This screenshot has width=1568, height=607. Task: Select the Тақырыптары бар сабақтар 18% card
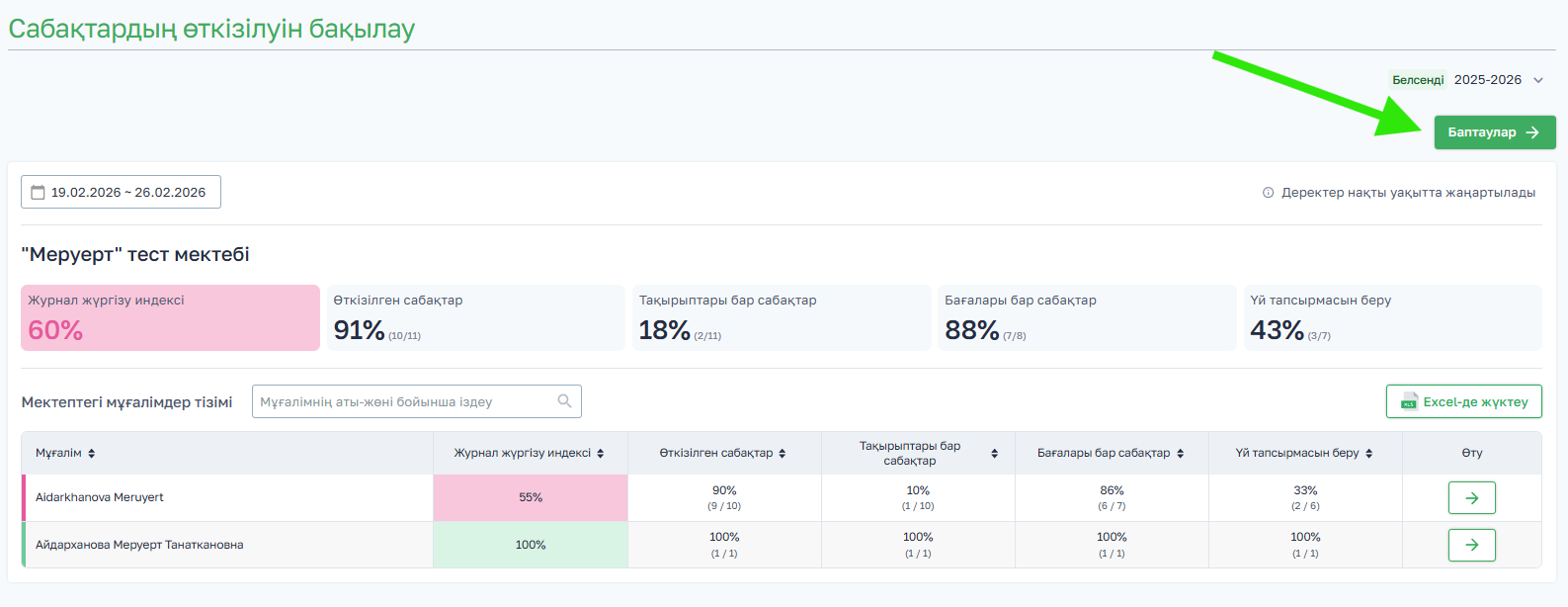[781, 318]
